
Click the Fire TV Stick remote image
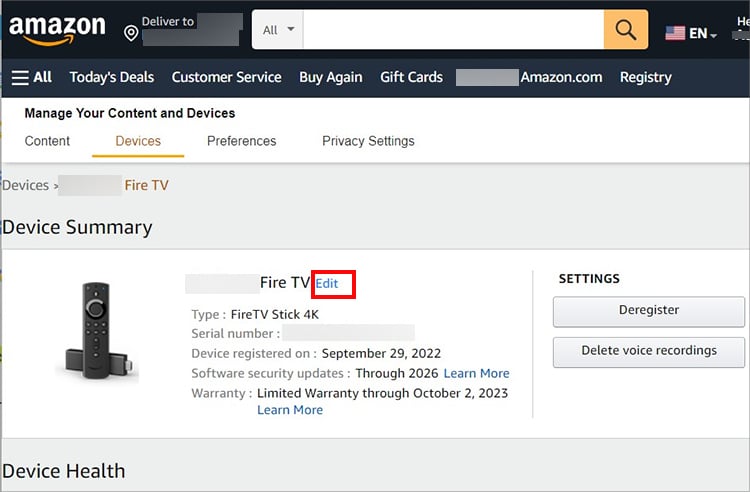pos(97,328)
